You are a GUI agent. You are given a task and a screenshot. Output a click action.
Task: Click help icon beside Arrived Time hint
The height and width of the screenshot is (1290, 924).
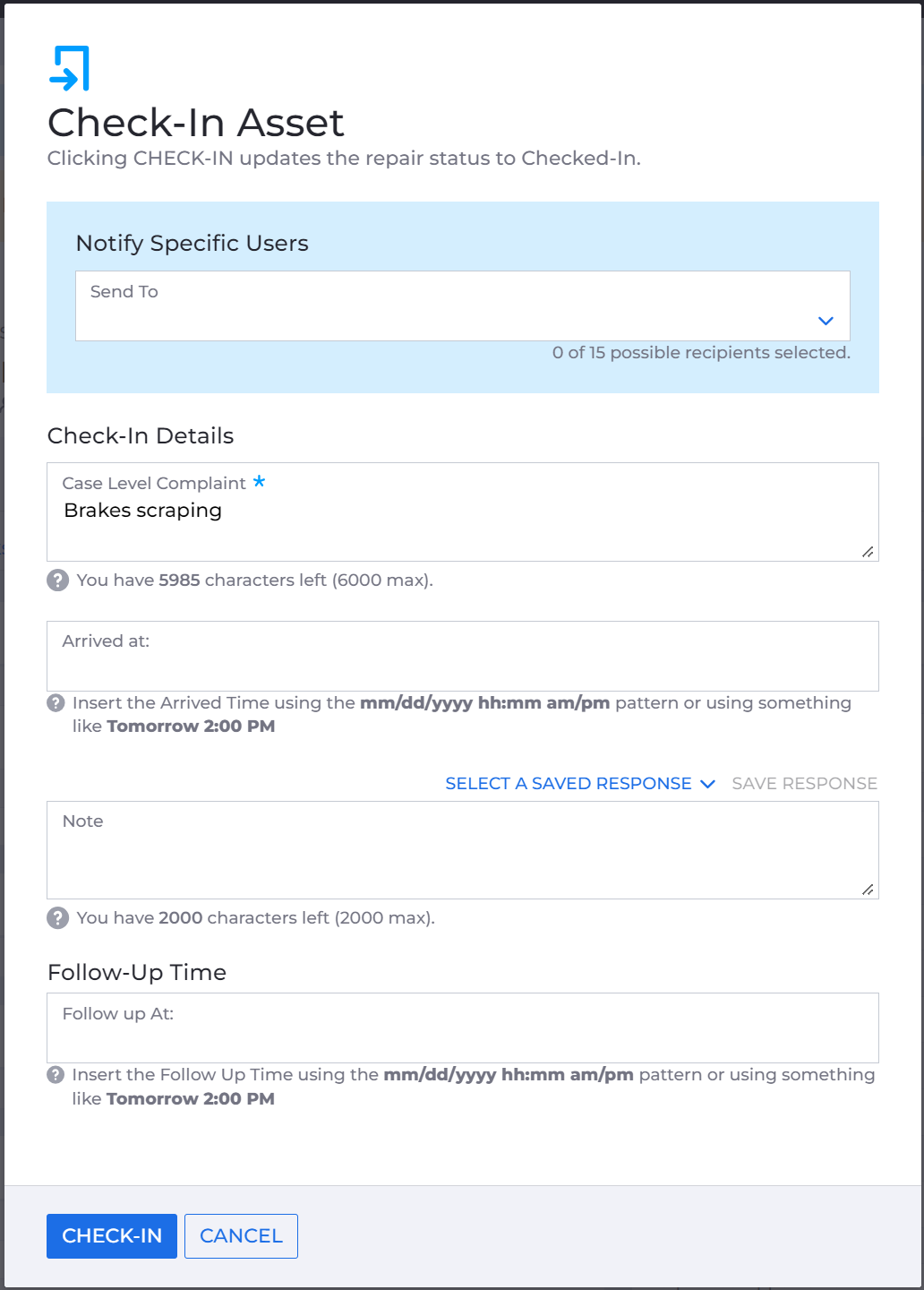56,703
